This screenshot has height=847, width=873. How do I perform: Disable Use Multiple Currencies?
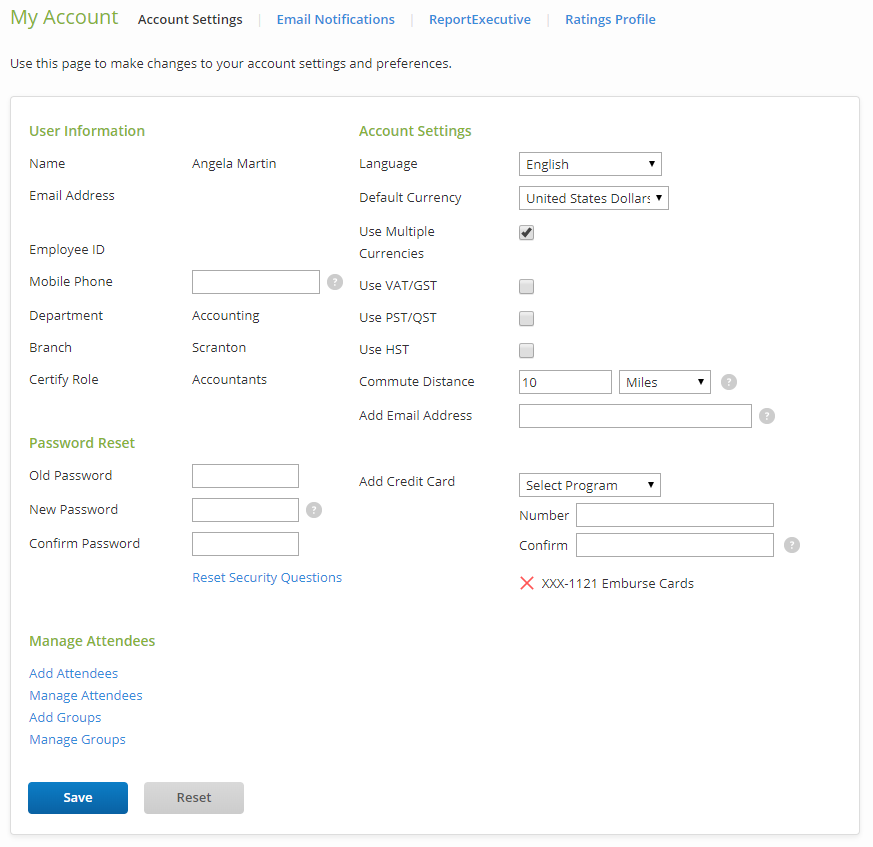tap(526, 232)
